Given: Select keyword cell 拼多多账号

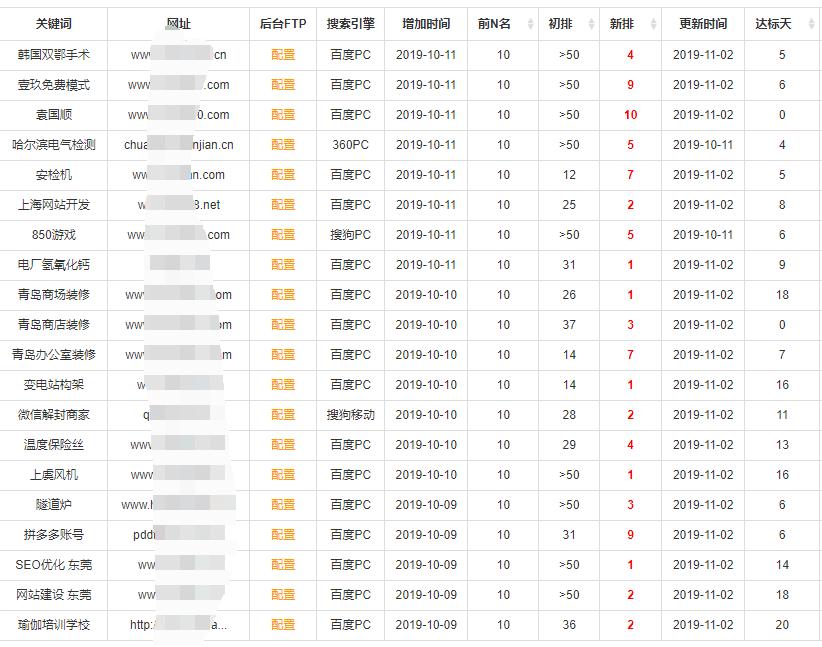Looking at the screenshot, I should 53,534.
